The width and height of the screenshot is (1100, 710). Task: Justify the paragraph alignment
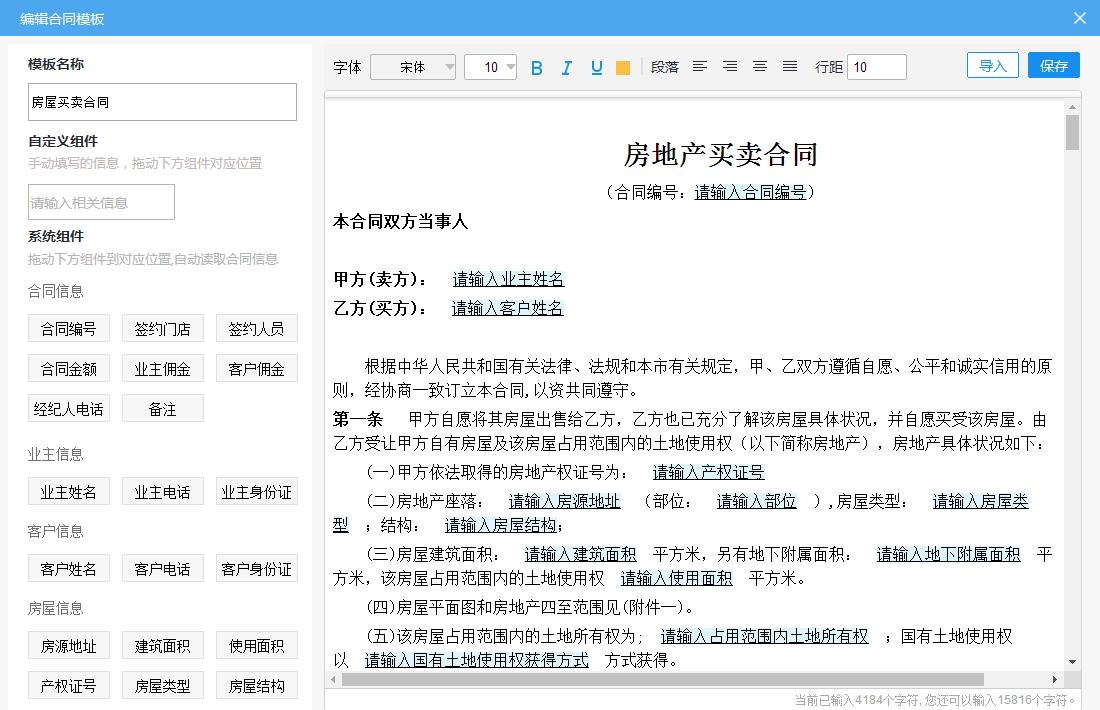coord(790,67)
